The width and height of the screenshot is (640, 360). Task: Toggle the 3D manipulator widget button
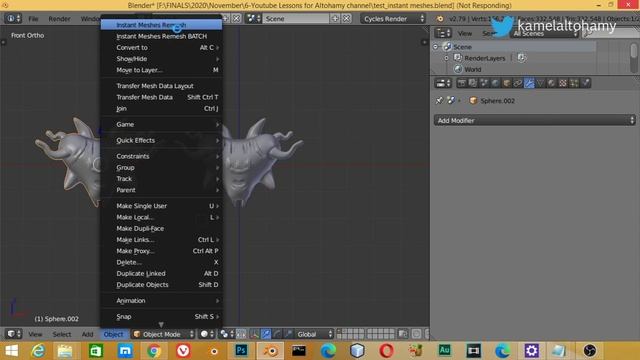(255, 334)
